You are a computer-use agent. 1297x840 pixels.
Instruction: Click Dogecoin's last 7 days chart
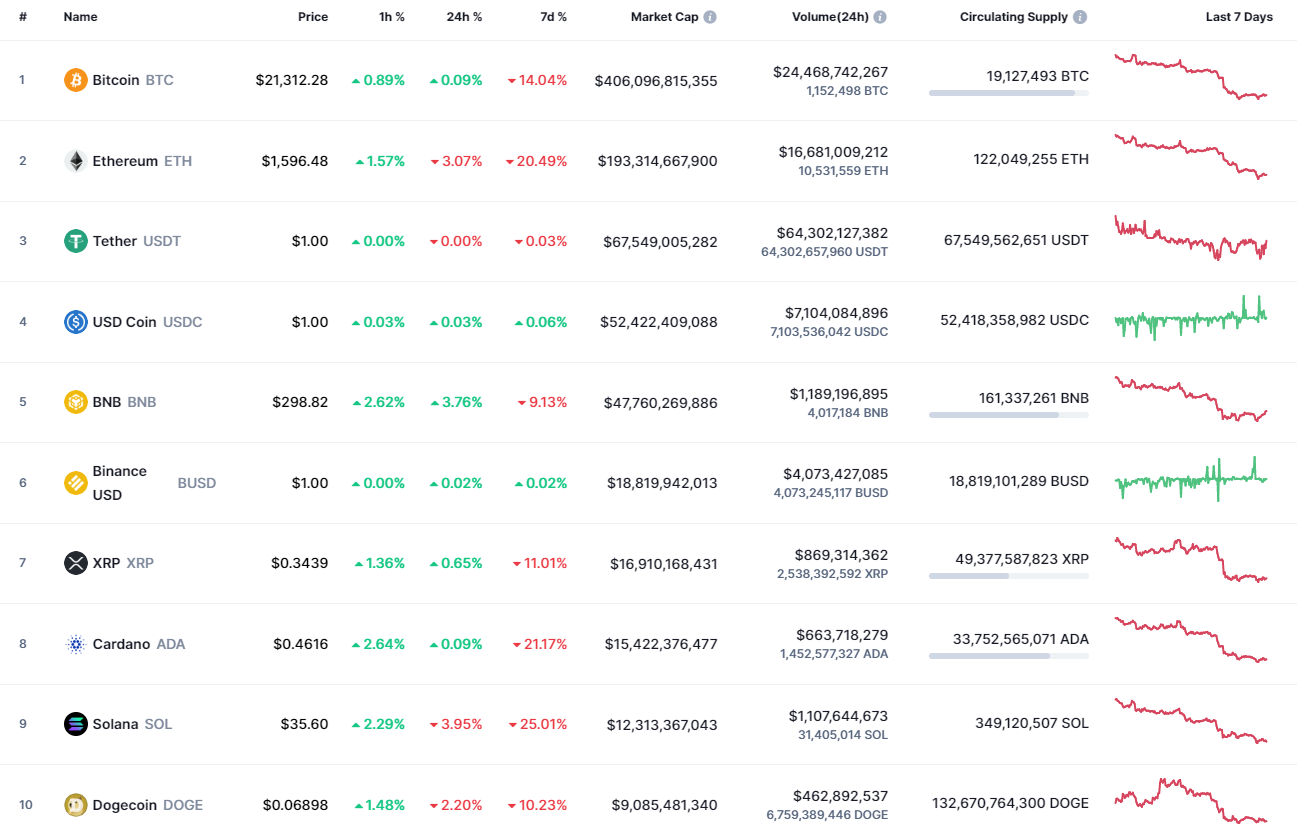tap(1190, 800)
